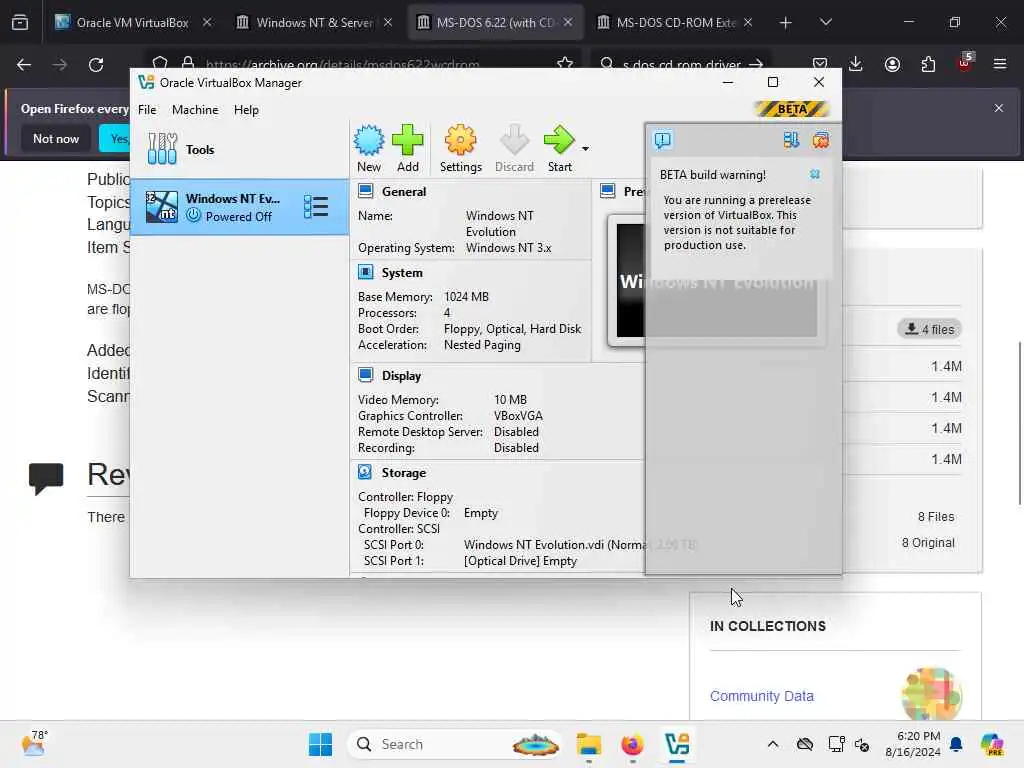Viewport: 1024px width, 768px height.
Task: Click Firefox back arrow
Action: click(24, 65)
